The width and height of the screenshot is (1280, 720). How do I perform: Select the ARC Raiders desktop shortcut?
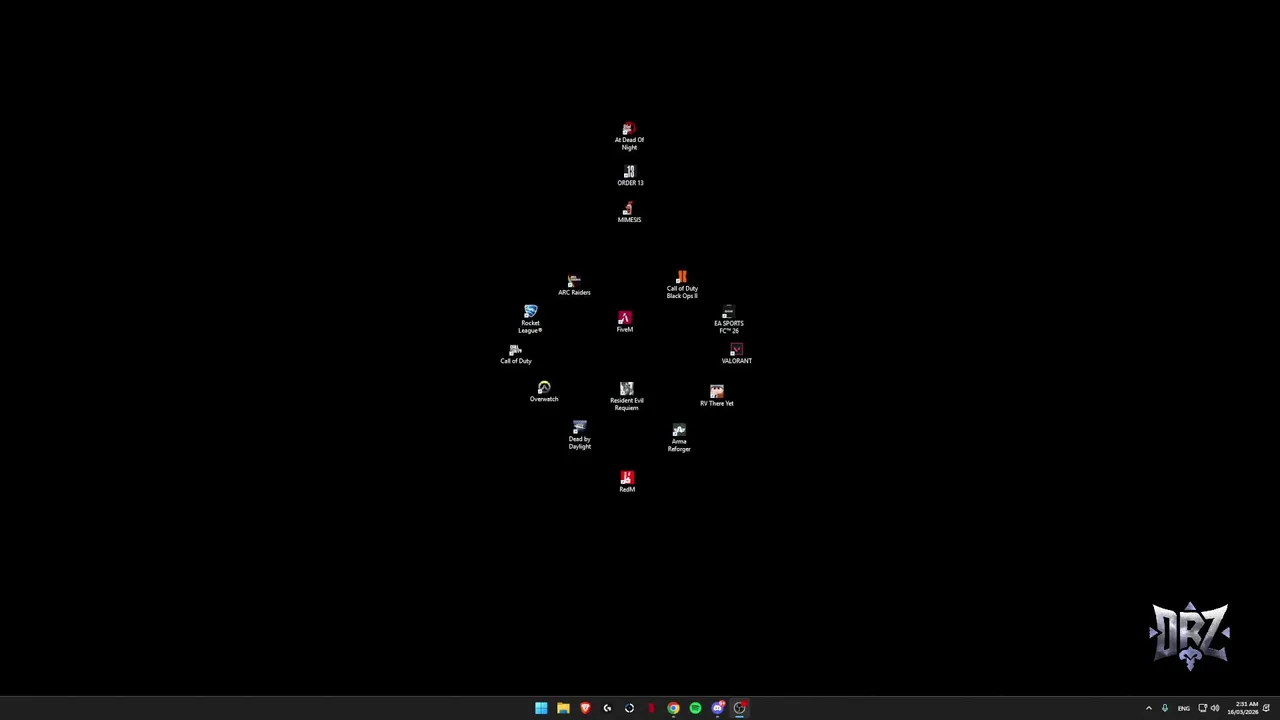click(574, 285)
